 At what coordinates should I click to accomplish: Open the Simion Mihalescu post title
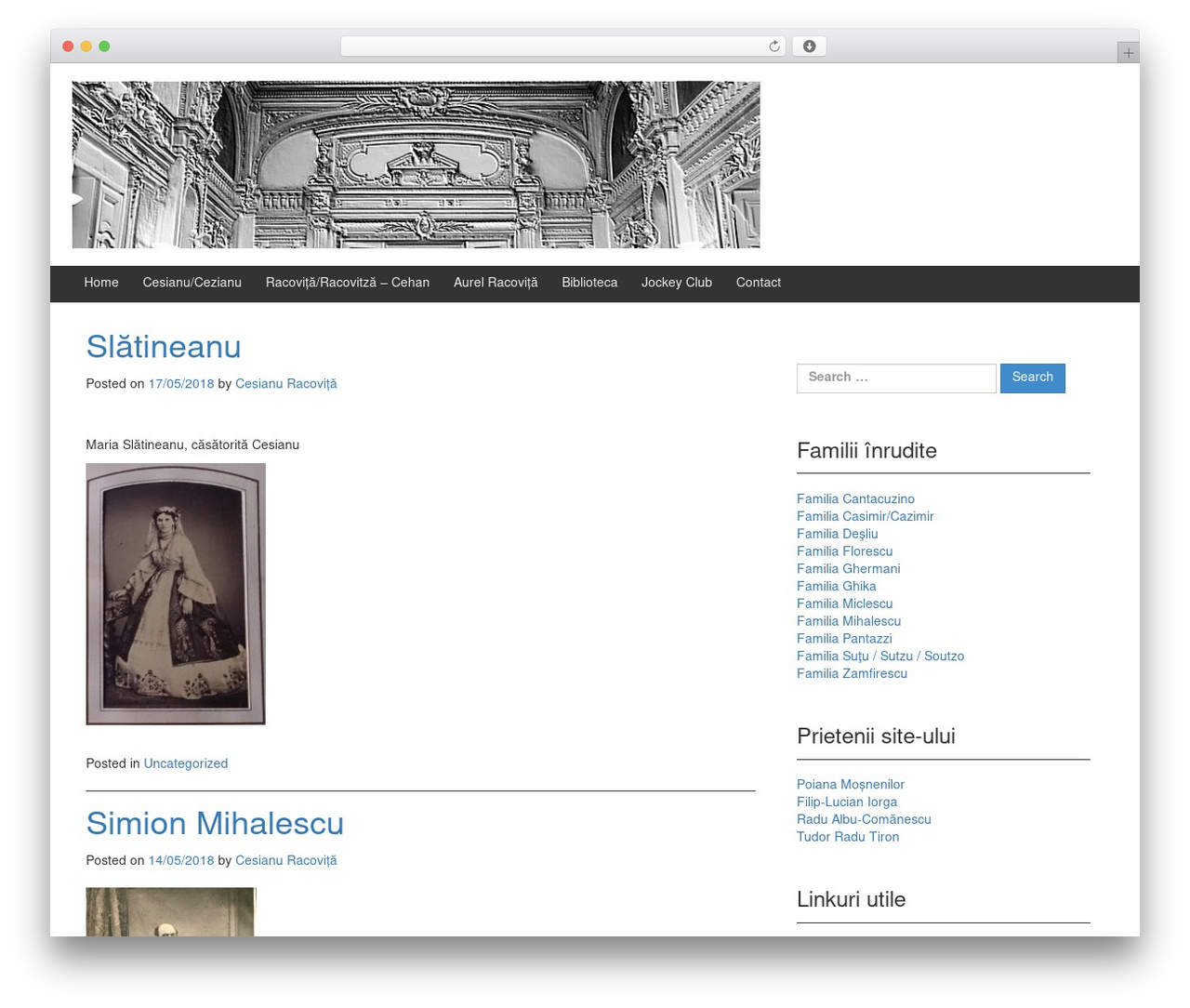click(215, 825)
